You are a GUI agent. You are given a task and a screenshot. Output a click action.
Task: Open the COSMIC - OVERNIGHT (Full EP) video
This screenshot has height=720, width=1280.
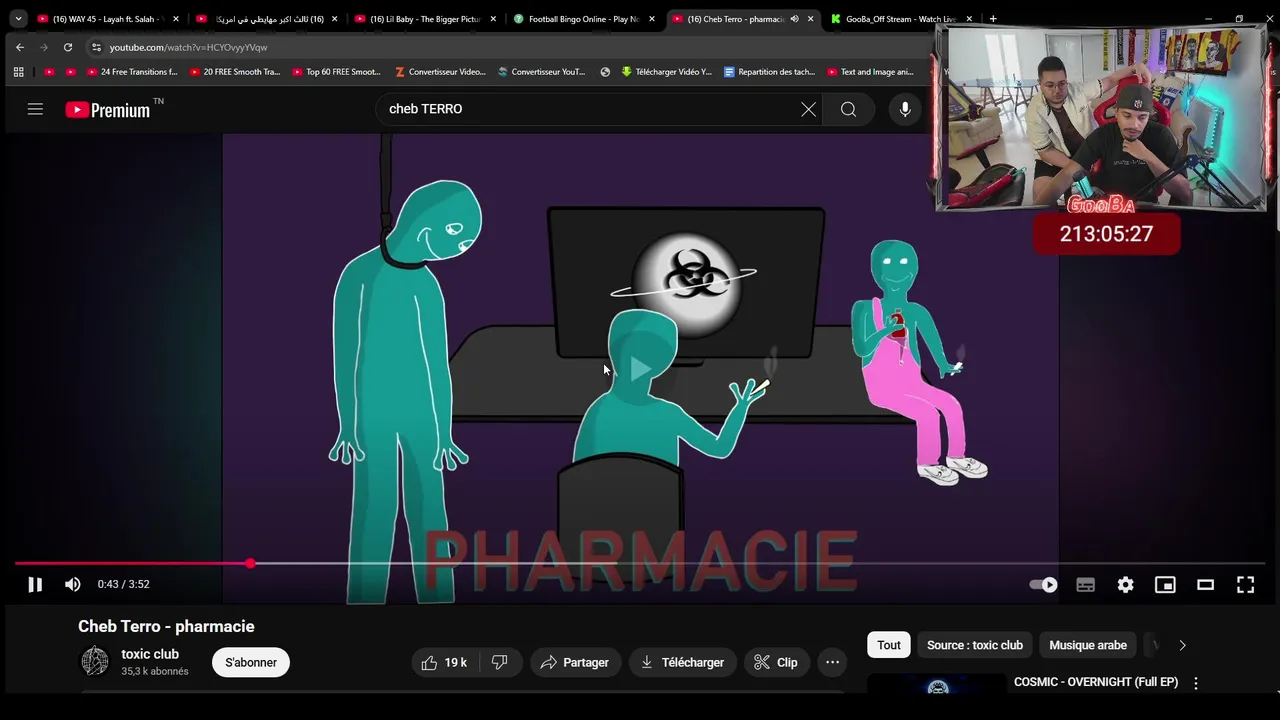coord(1096,682)
